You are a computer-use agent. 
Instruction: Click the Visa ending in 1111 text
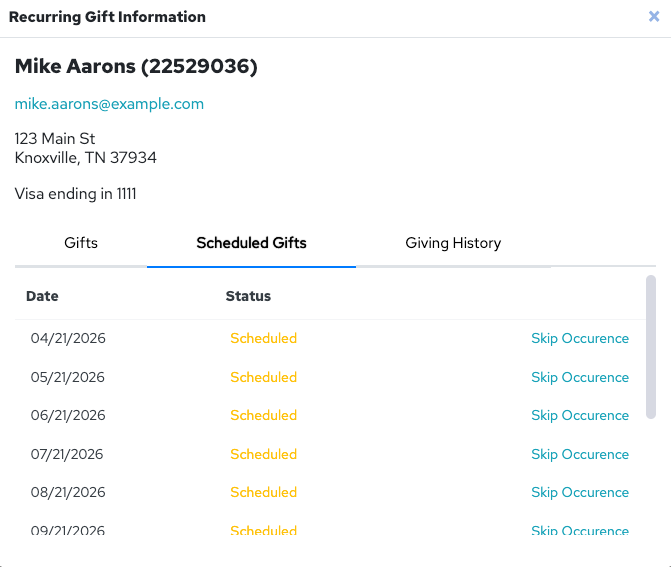[x=75, y=194]
